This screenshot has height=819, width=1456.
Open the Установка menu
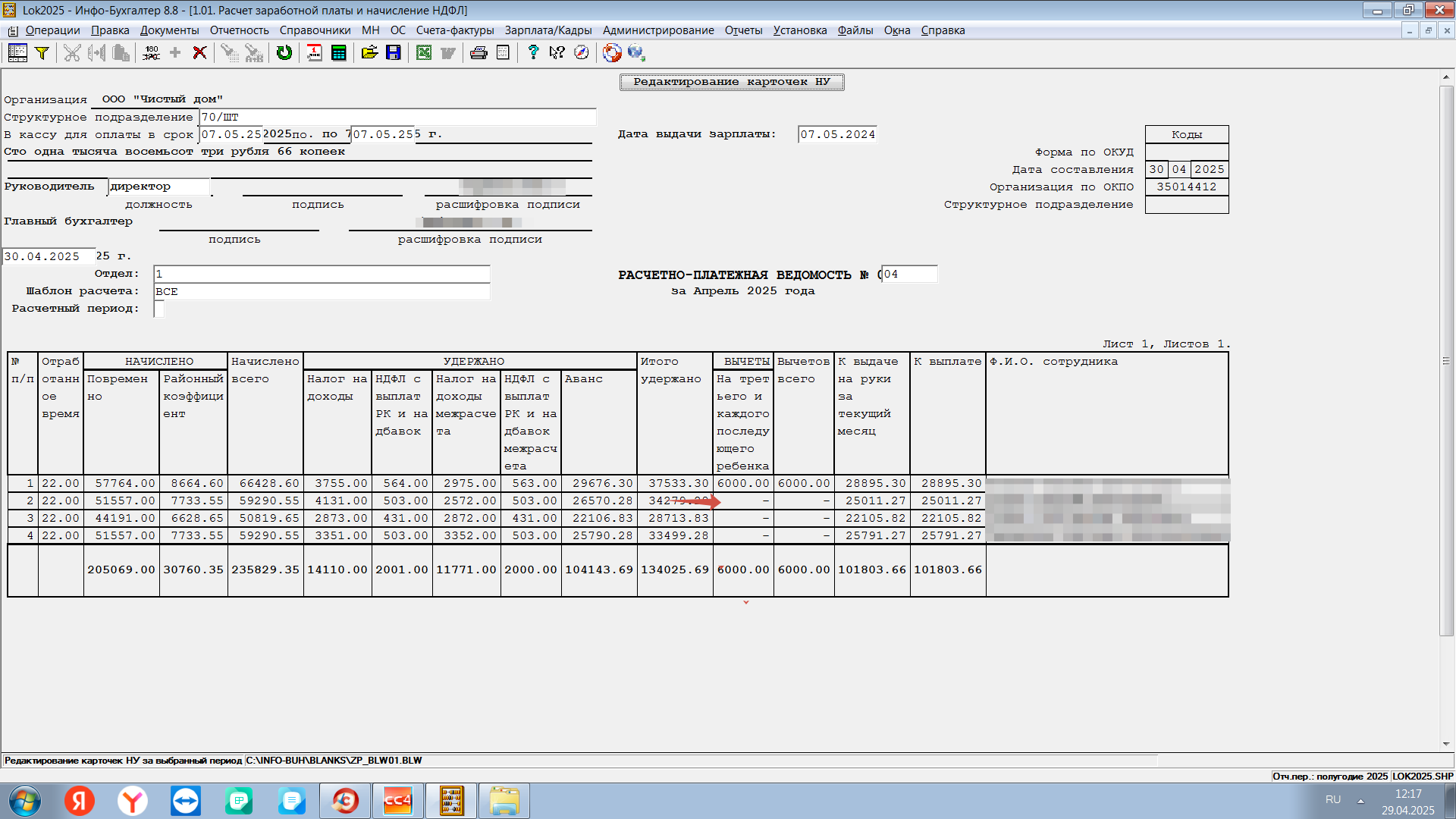(x=800, y=30)
